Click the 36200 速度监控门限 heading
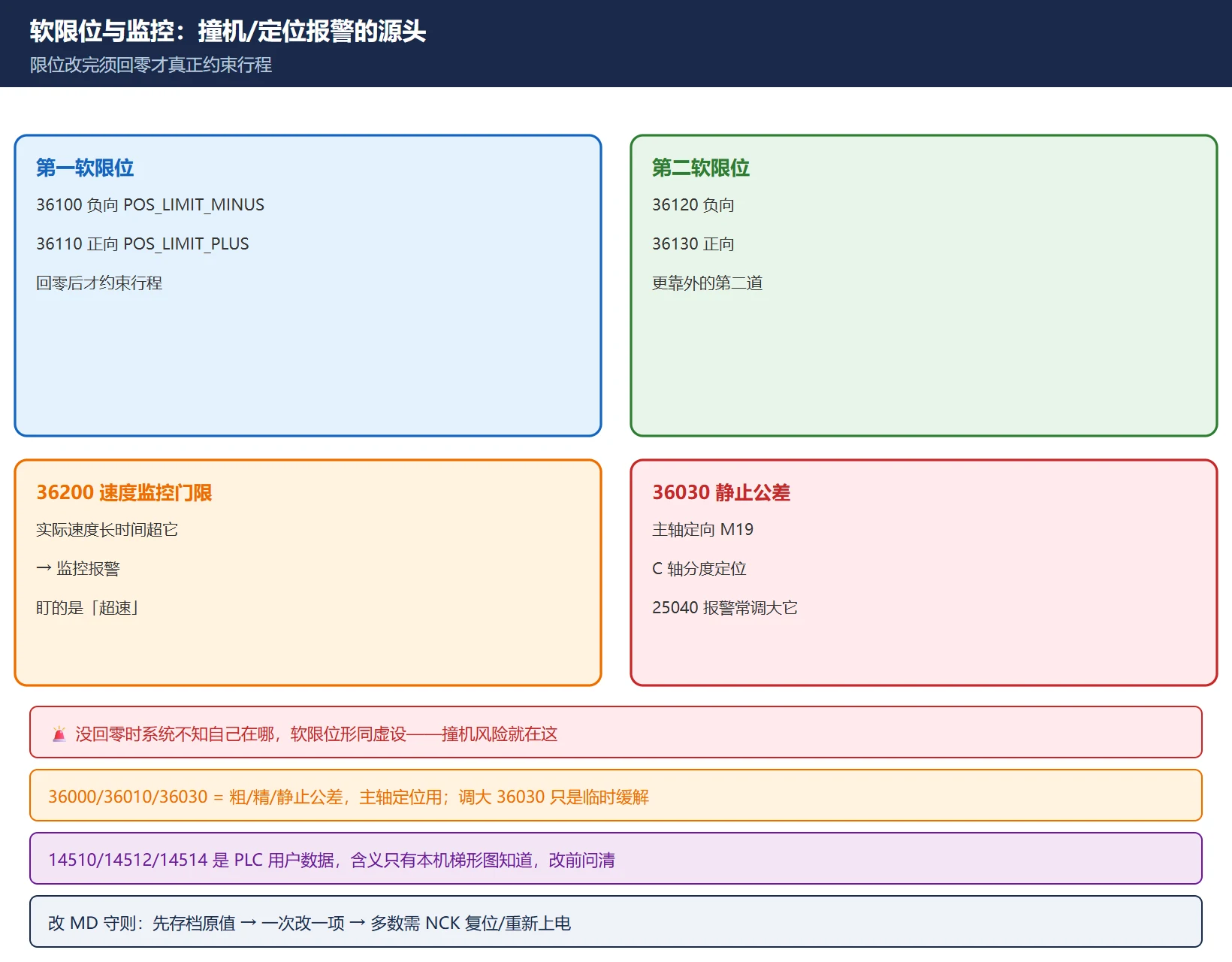 124,492
